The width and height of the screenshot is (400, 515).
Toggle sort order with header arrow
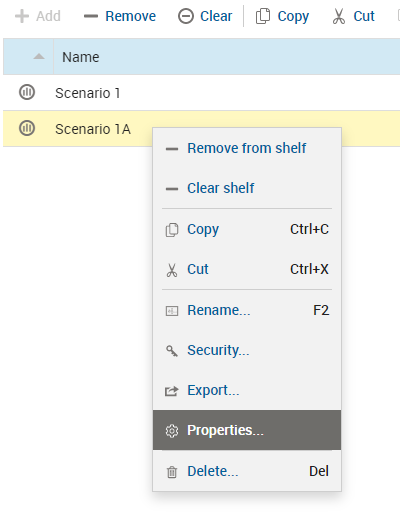[39, 56]
